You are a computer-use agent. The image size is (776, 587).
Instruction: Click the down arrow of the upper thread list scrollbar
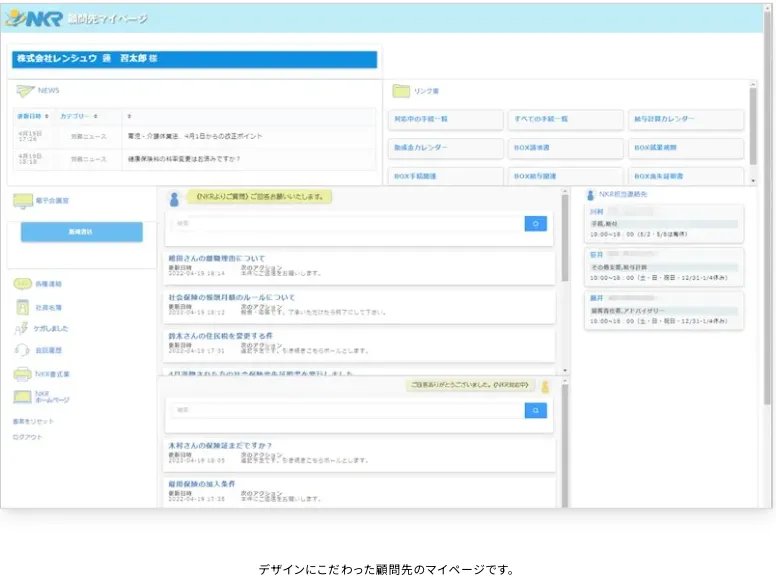pos(565,370)
